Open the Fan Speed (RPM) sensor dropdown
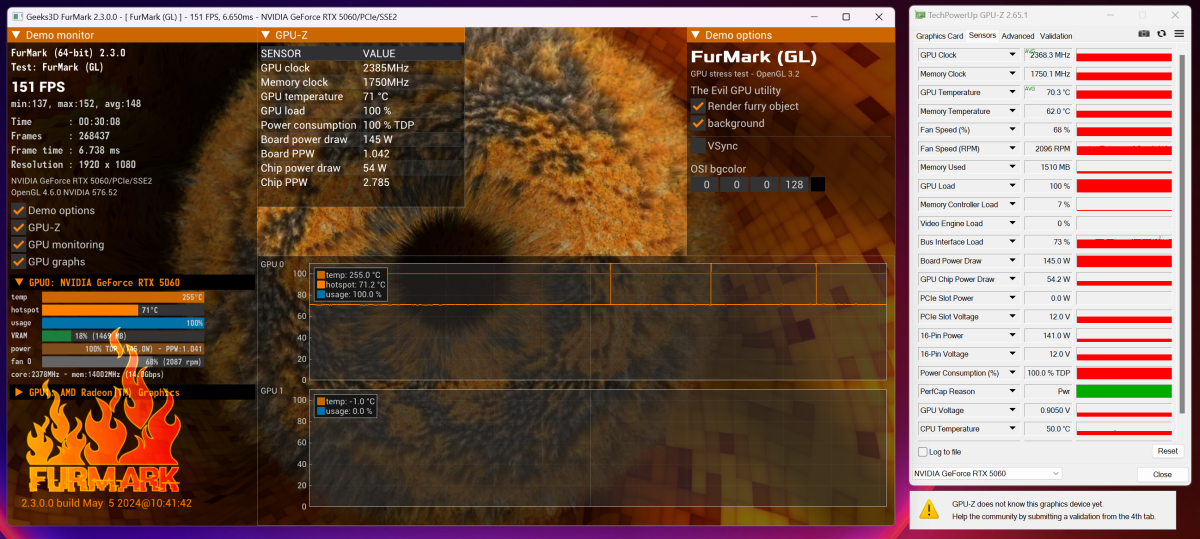The width and height of the screenshot is (1200, 539). [x=1012, y=149]
